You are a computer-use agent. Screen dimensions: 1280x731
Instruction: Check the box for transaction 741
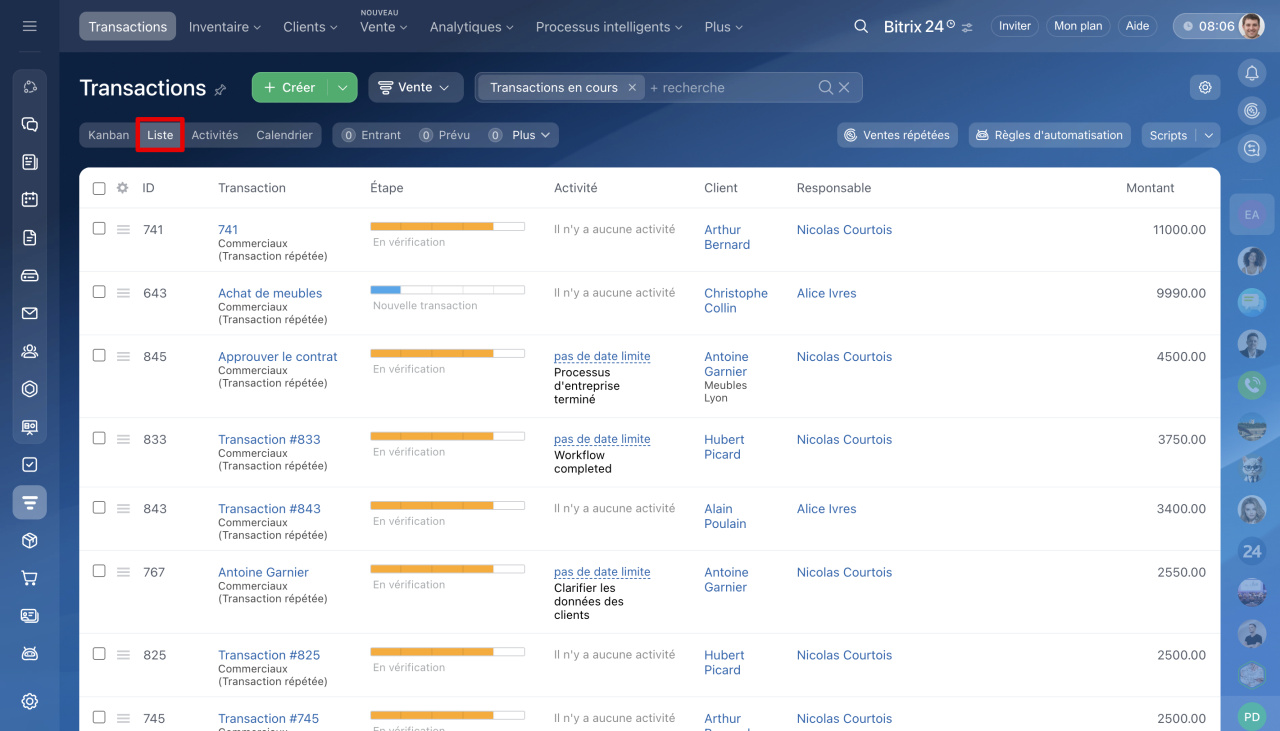(99, 229)
